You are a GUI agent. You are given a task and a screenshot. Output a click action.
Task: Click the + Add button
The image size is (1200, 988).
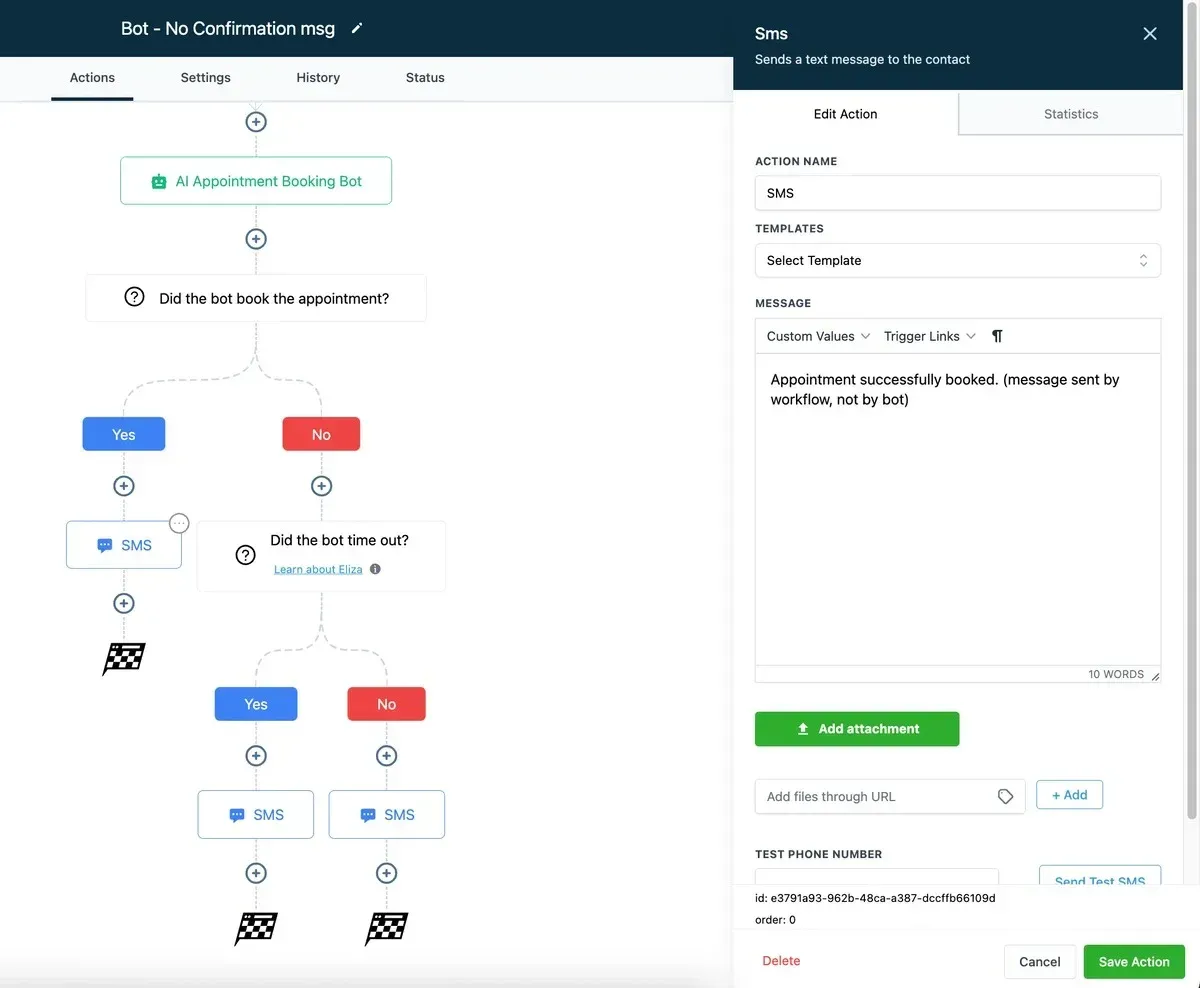[x=1069, y=795]
